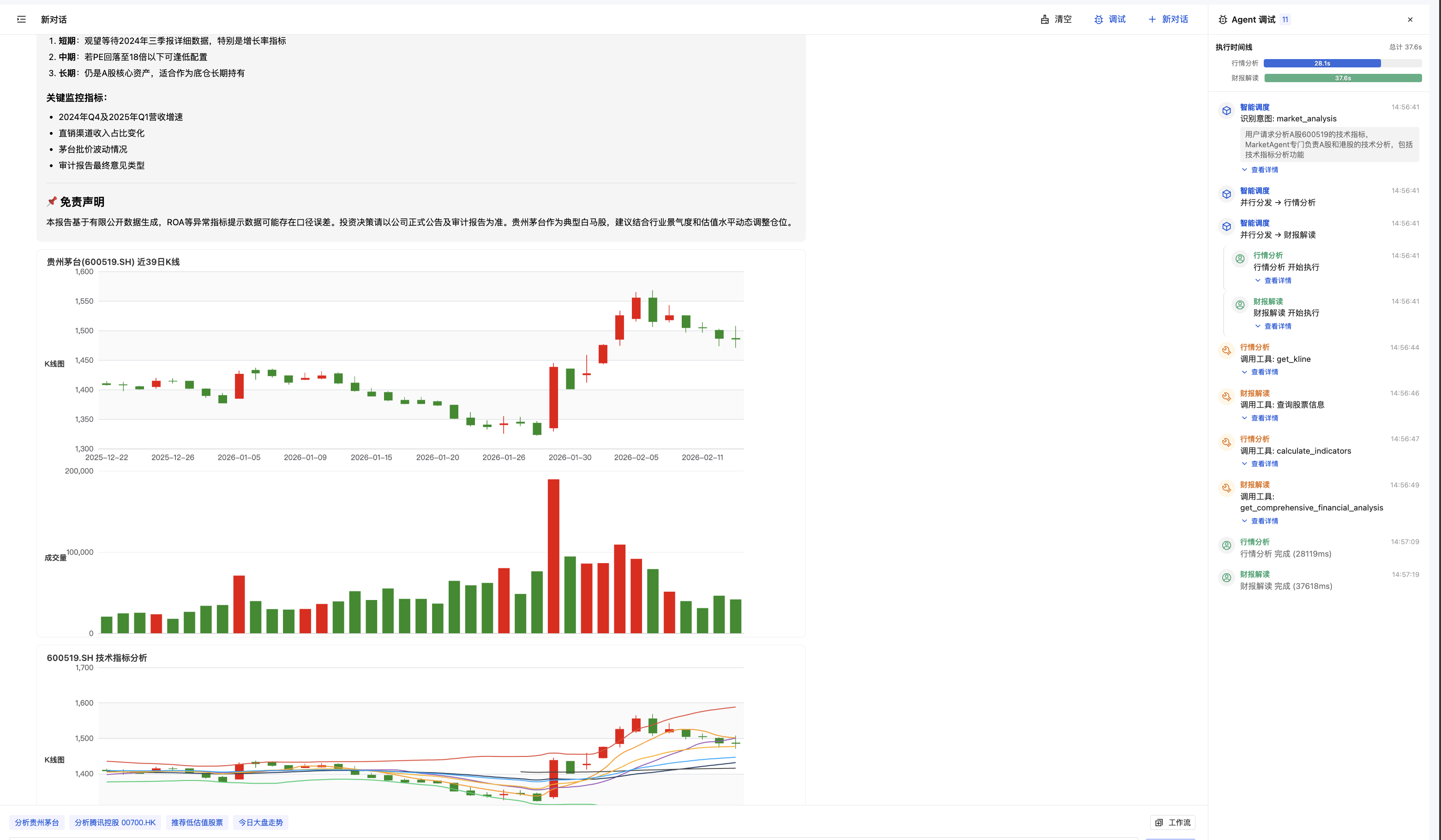Expand 查看详情 under 调用工具 查询股票信息

pos(1260,418)
